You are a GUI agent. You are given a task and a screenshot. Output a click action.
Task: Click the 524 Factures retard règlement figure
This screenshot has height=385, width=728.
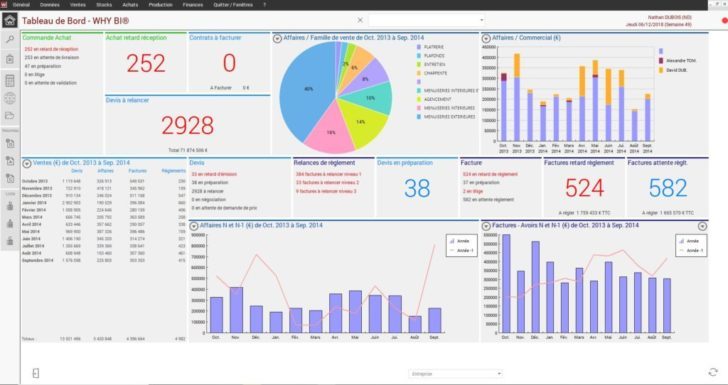(585, 189)
